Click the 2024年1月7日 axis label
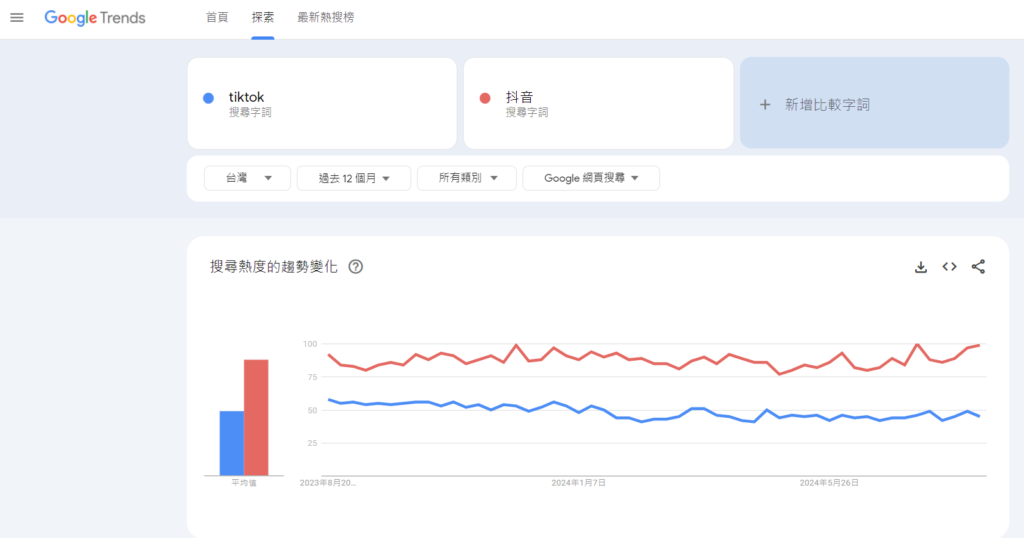 click(x=579, y=483)
